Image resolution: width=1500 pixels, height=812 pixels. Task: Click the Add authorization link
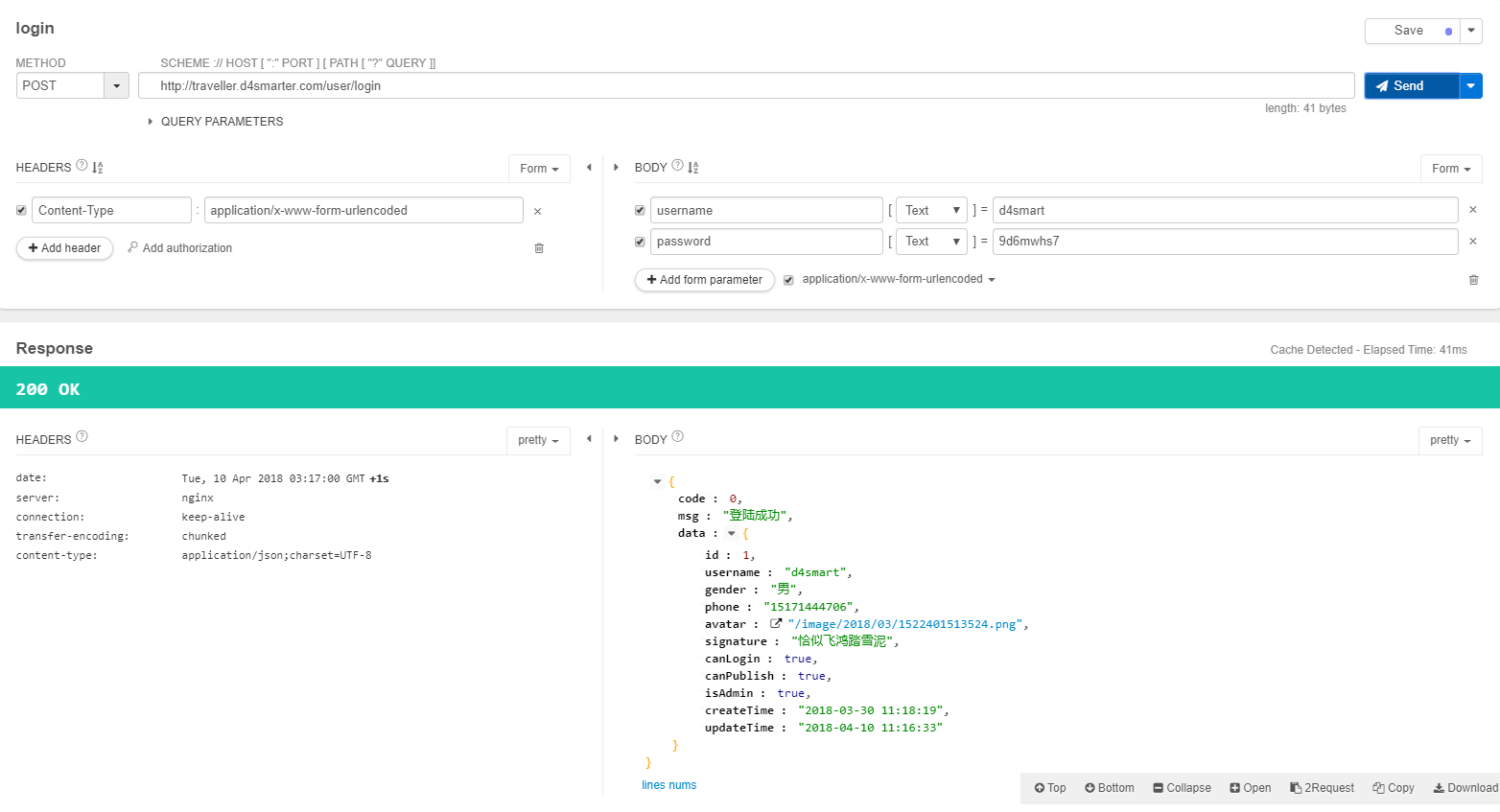coord(180,248)
